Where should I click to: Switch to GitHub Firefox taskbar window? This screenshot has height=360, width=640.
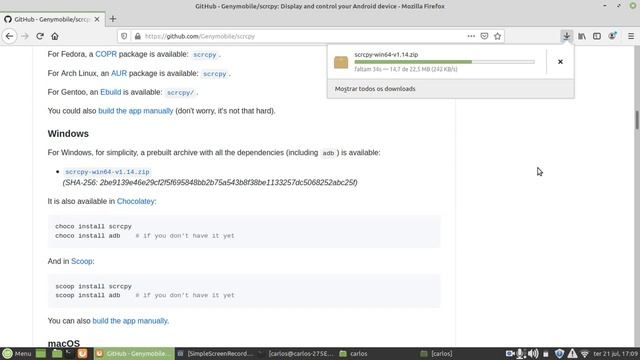point(134,353)
